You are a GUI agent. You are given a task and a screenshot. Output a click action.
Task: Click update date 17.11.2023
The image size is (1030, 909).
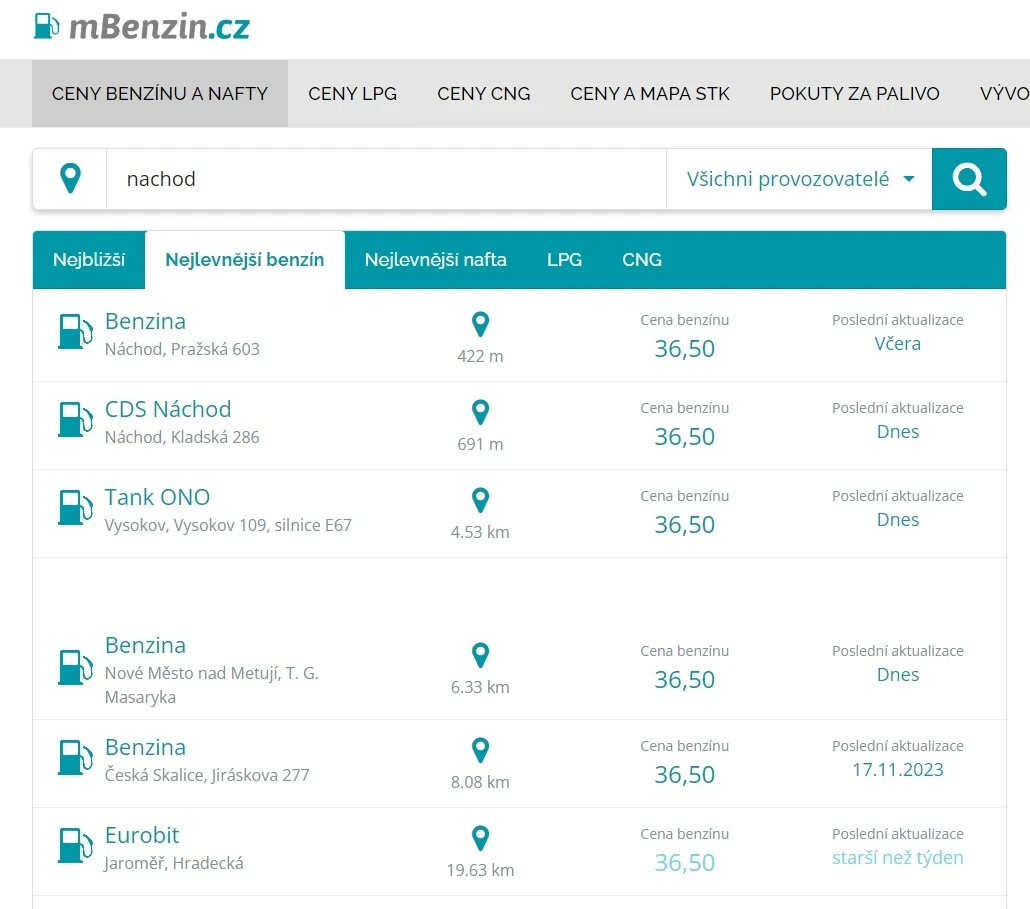click(897, 769)
